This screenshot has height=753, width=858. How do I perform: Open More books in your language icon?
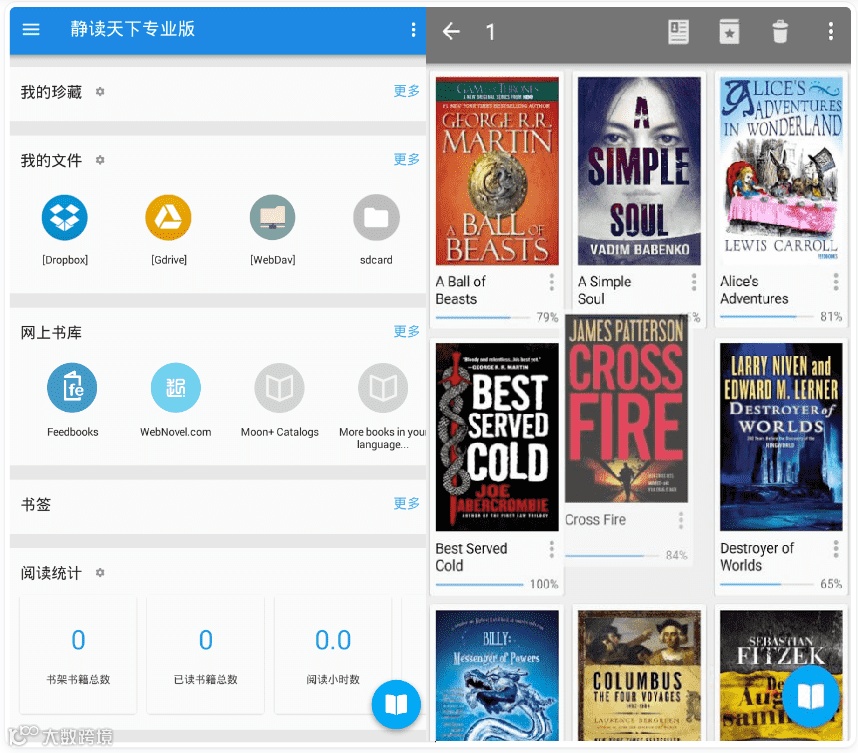tap(383, 387)
